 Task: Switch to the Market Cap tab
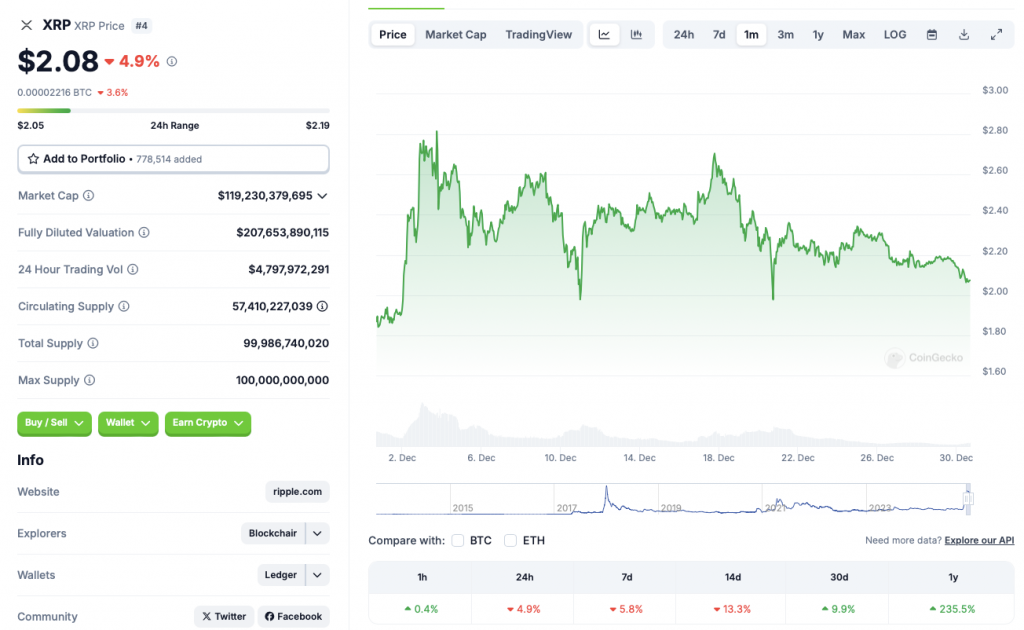pyautogui.click(x=456, y=35)
